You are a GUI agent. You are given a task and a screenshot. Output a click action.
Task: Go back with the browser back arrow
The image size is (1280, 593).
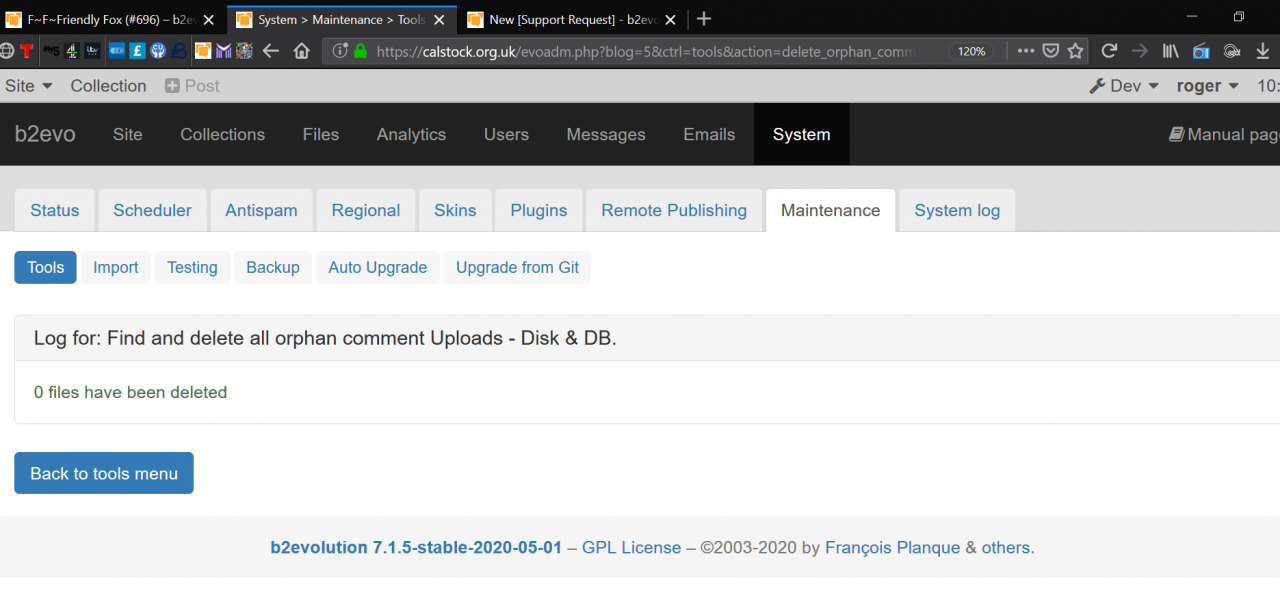(271, 51)
